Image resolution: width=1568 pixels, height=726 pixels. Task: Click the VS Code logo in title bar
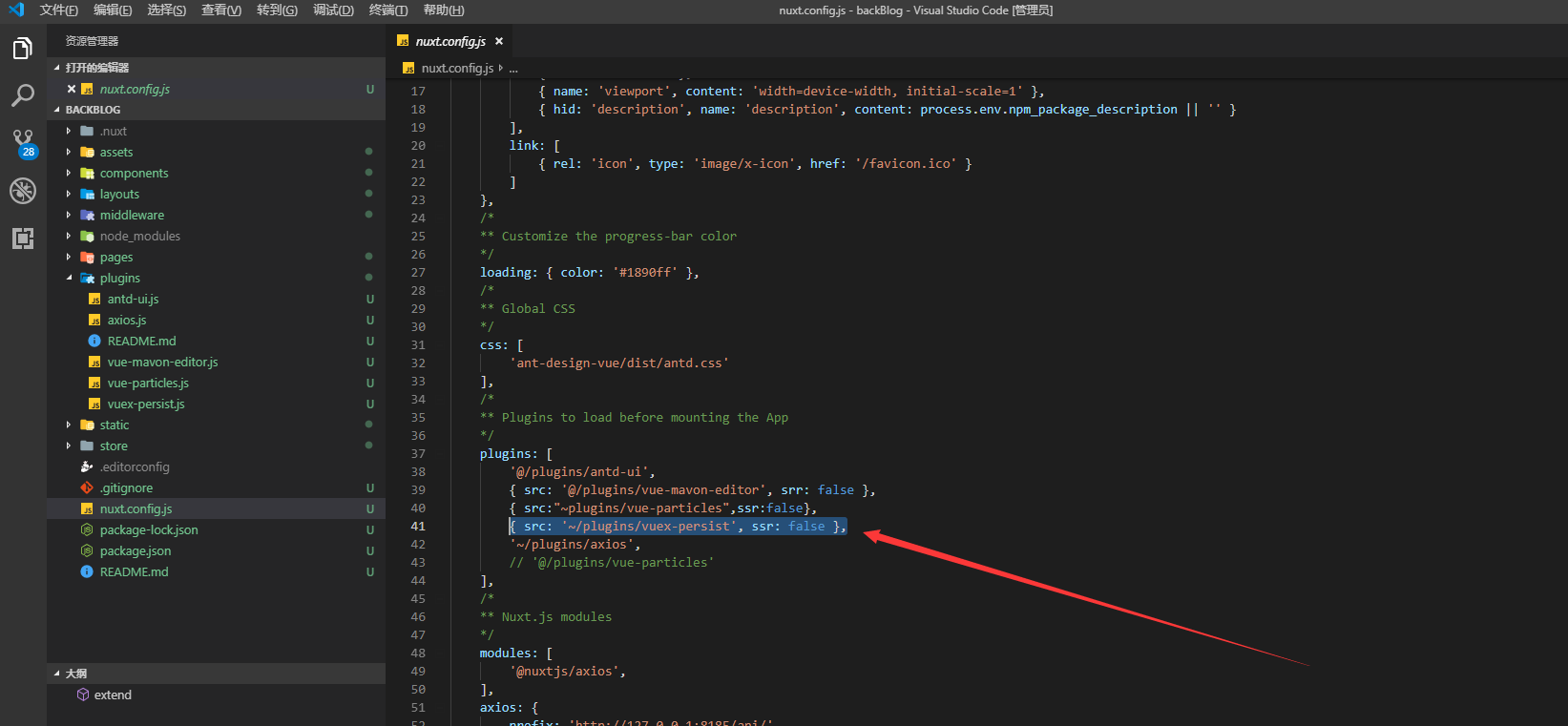coord(16,10)
